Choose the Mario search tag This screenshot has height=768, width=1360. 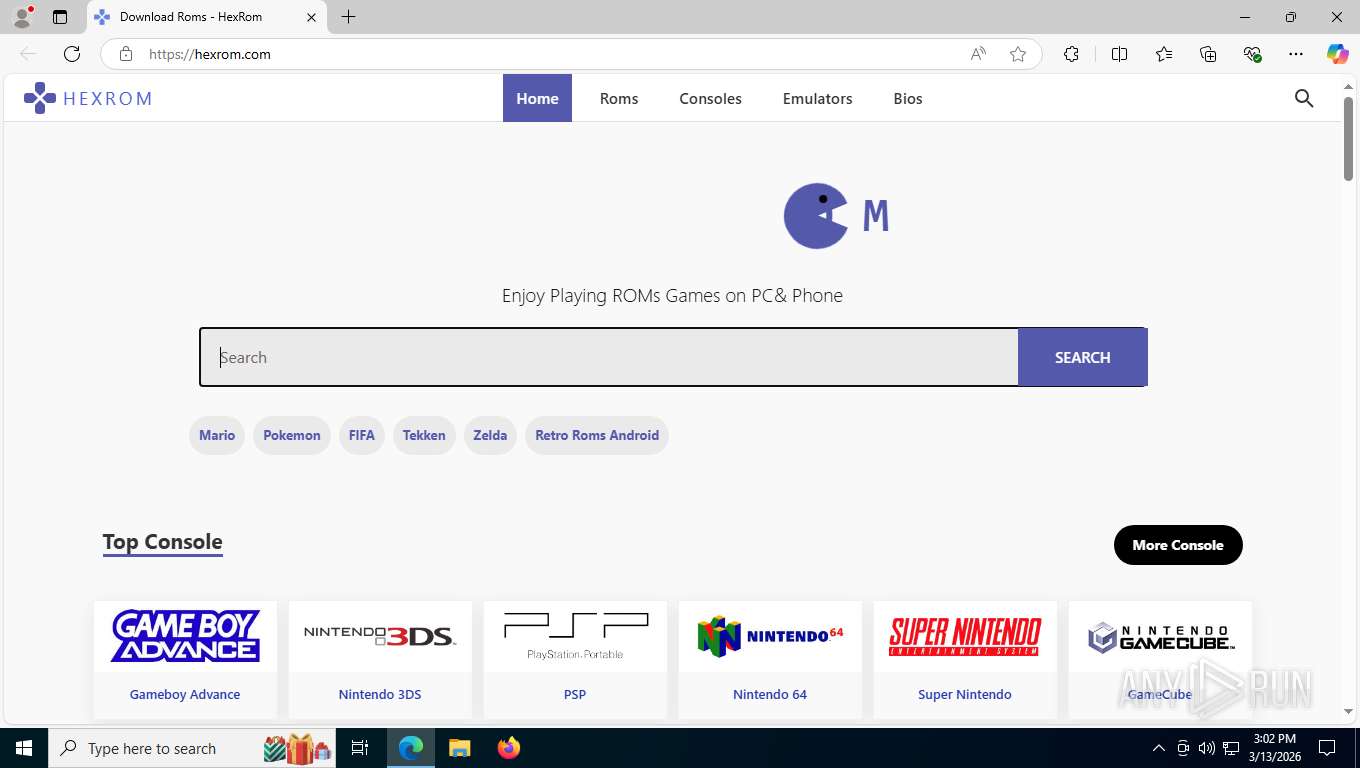217,435
